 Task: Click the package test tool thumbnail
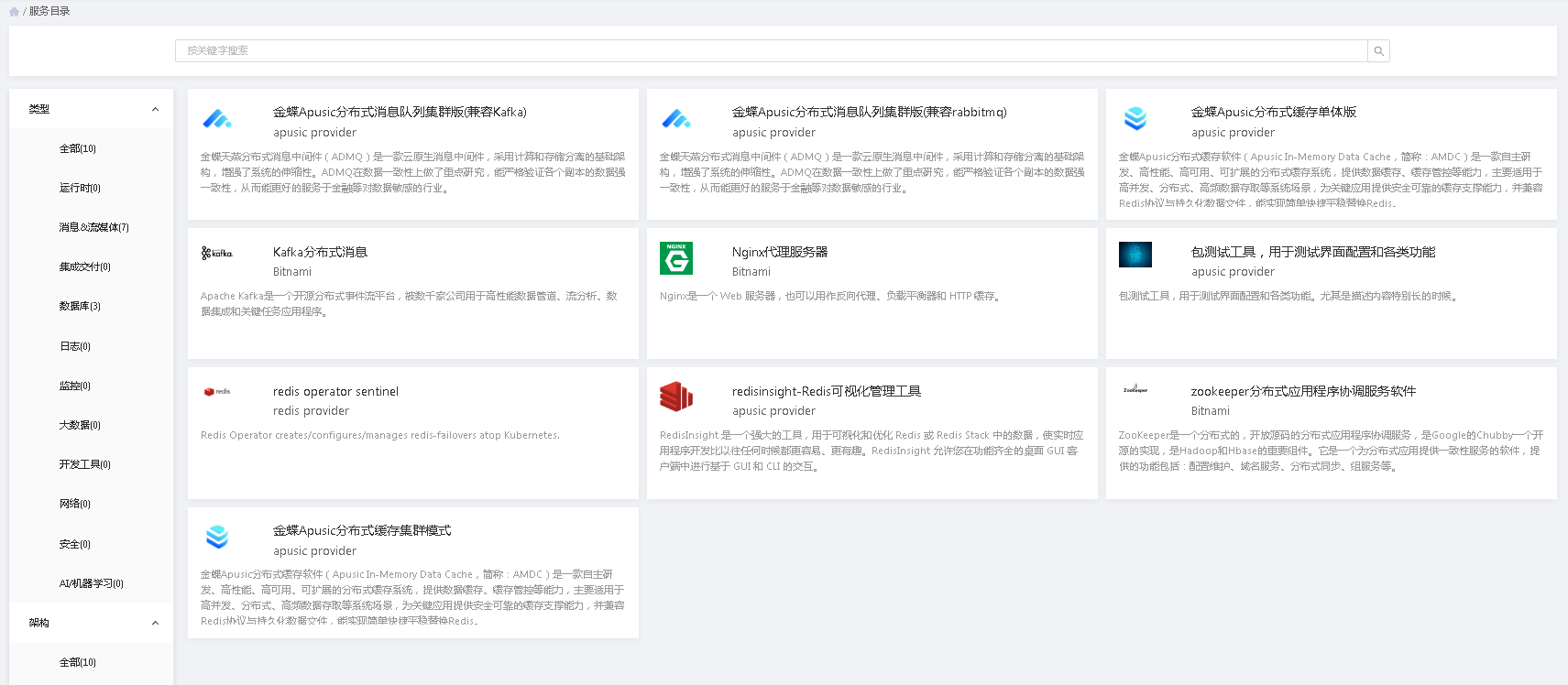[1135, 255]
